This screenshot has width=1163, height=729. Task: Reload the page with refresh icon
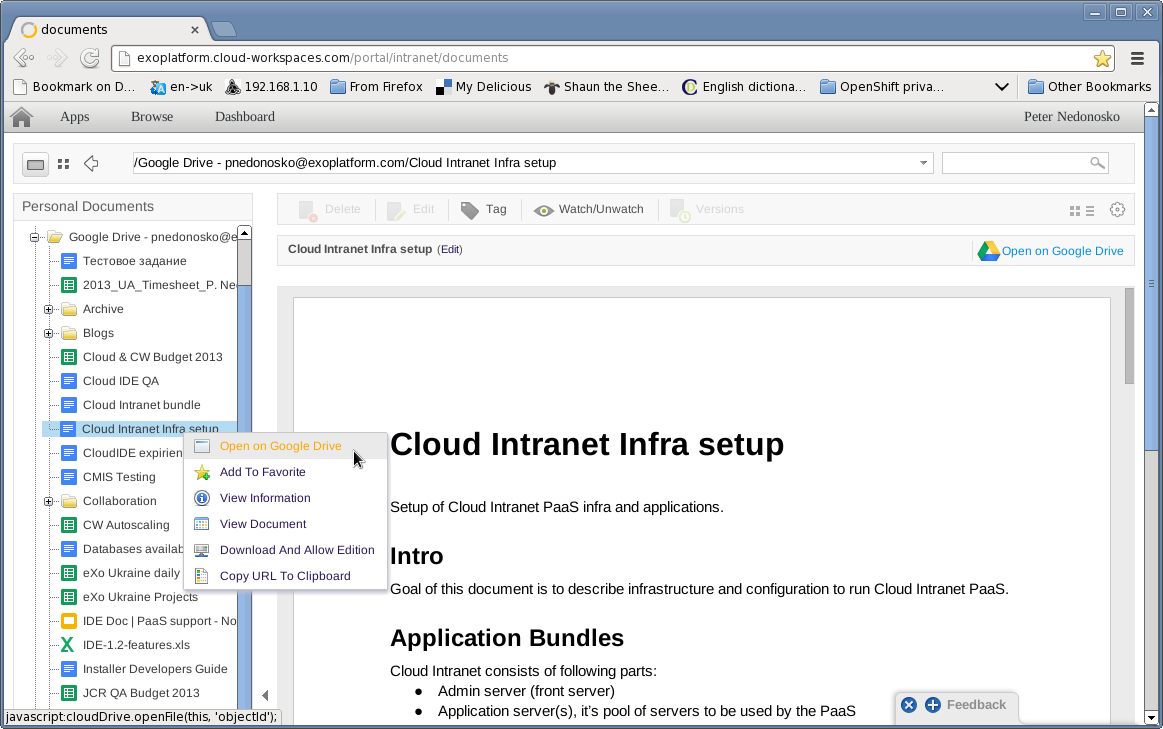pos(90,58)
